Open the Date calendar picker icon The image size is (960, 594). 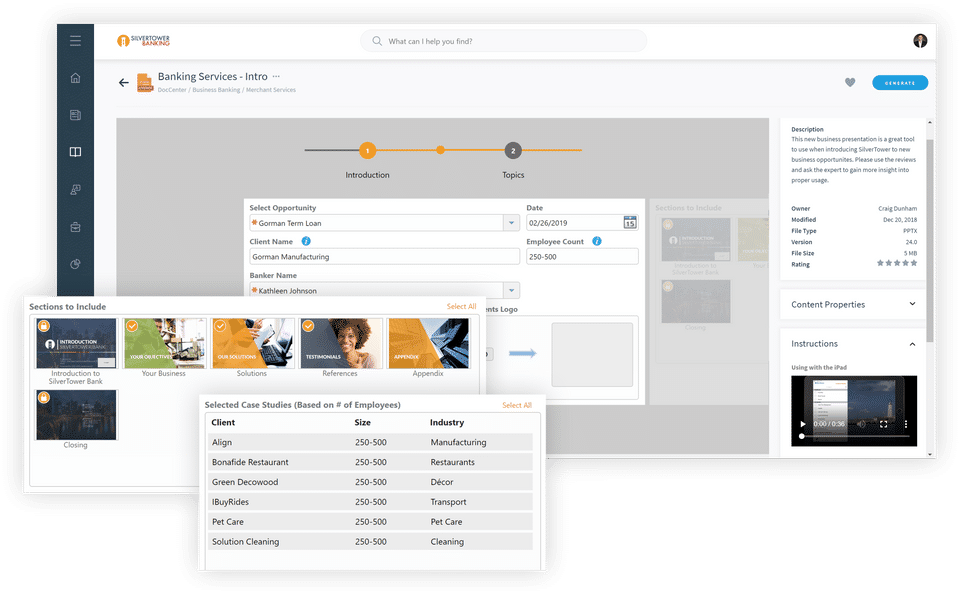(x=629, y=222)
